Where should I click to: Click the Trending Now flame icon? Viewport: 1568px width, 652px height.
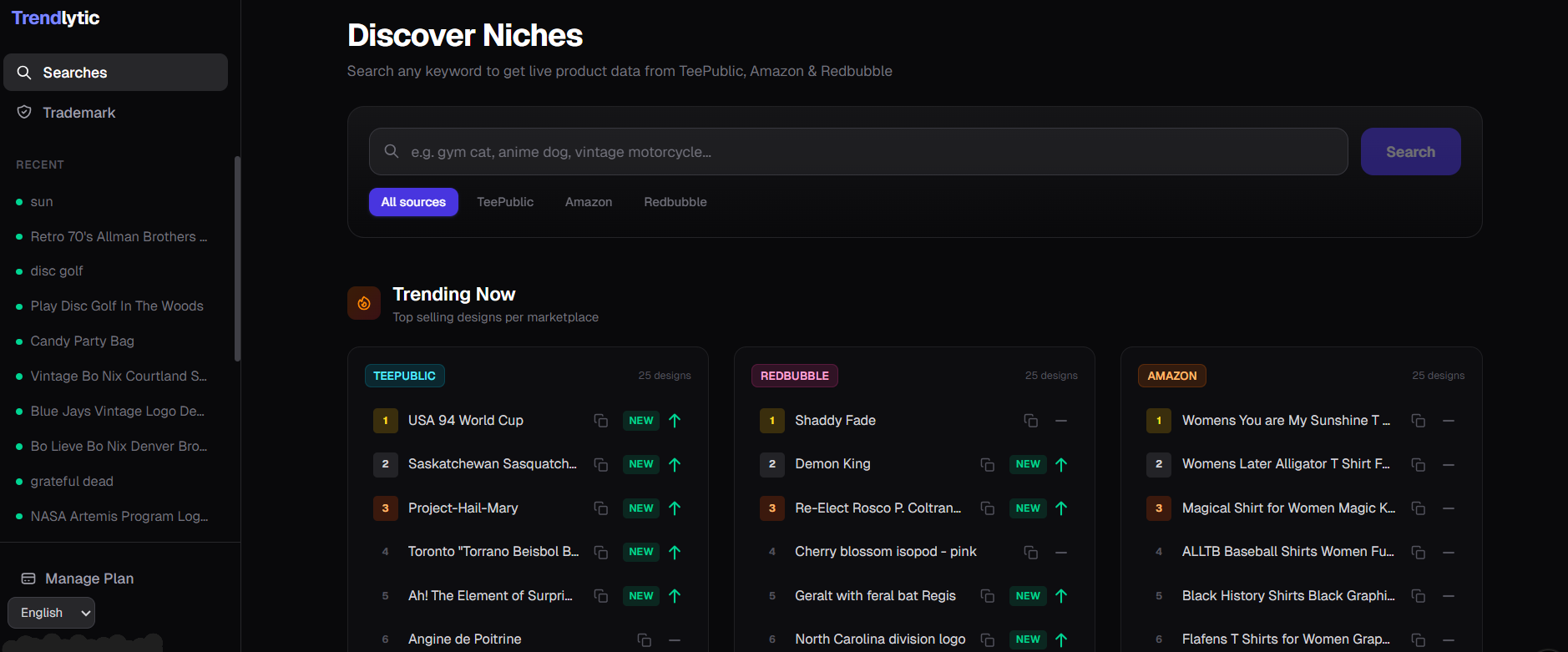pos(364,303)
